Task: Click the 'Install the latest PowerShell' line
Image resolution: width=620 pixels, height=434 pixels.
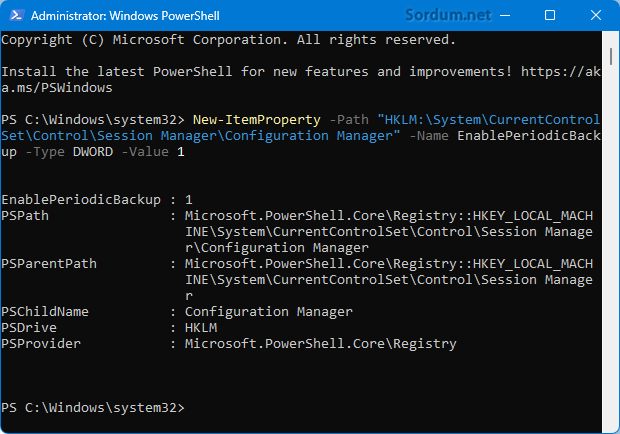Action: (x=301, y=72)
